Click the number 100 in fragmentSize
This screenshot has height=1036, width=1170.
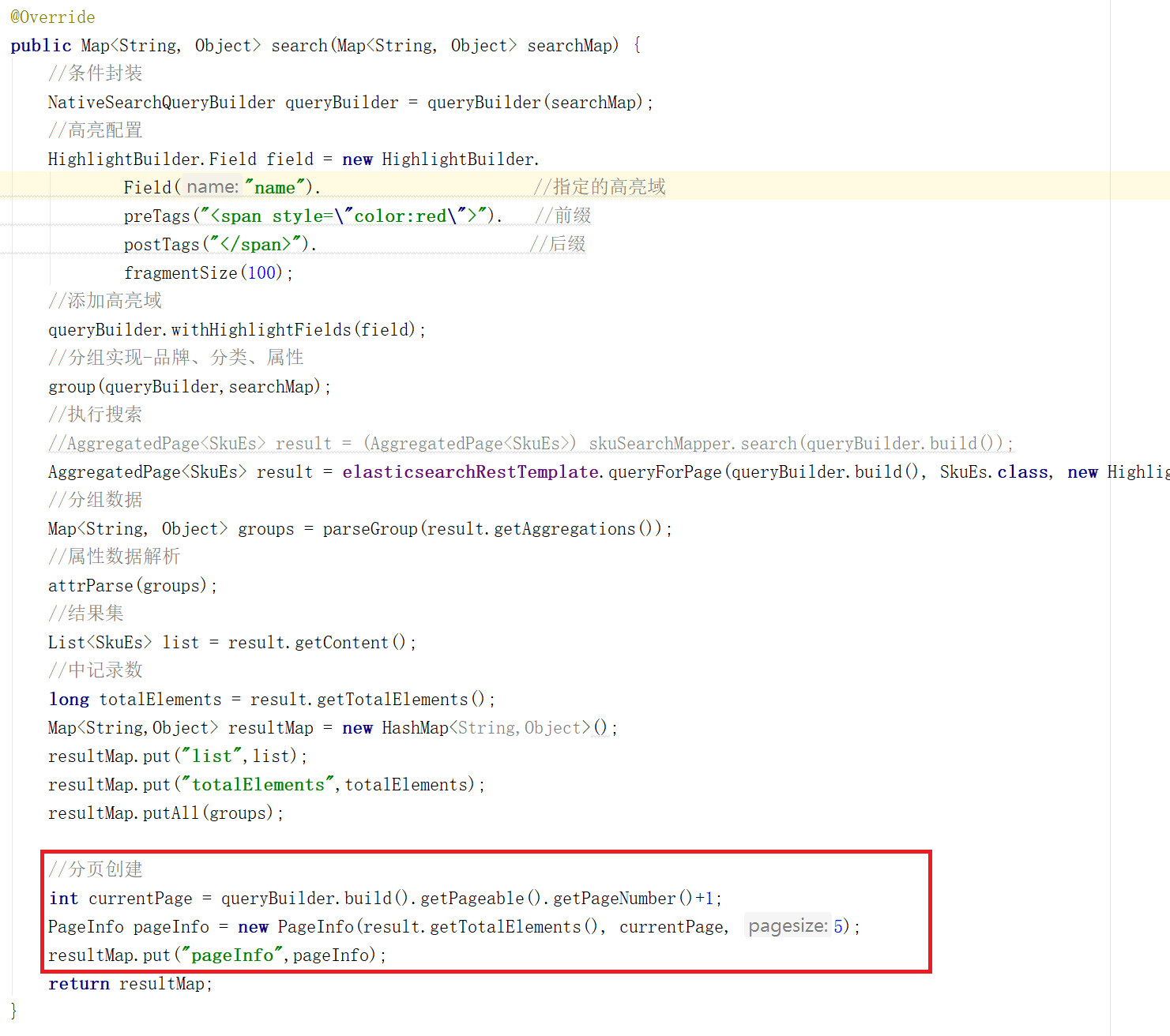pos(261,273)
